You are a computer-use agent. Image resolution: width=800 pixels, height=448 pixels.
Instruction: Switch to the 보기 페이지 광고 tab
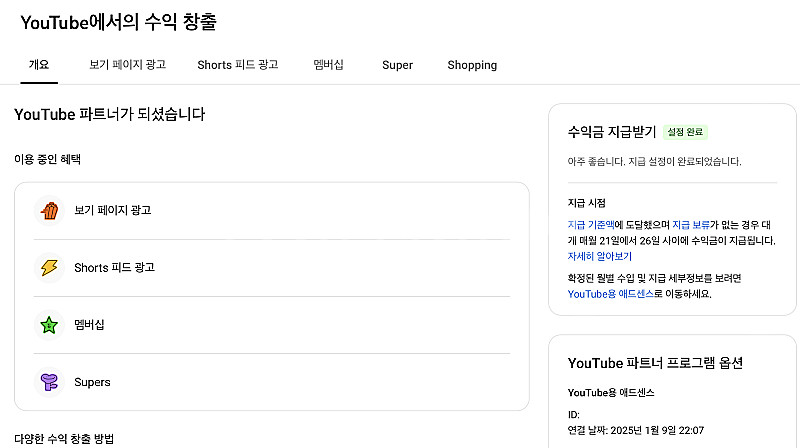[x=128, y=65]
